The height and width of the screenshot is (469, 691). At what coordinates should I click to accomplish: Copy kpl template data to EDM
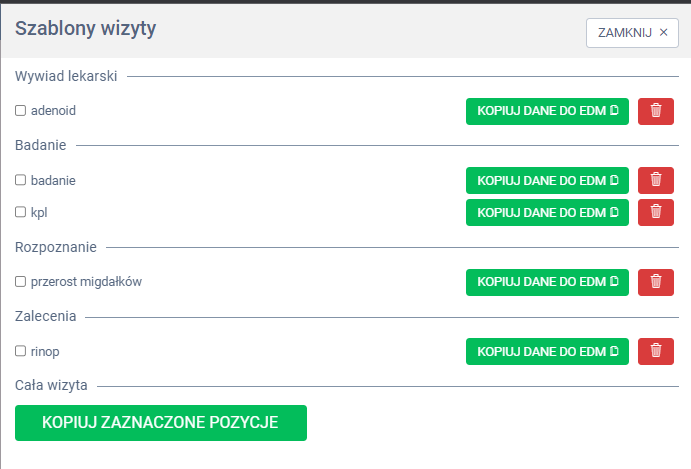click(547, 212)
